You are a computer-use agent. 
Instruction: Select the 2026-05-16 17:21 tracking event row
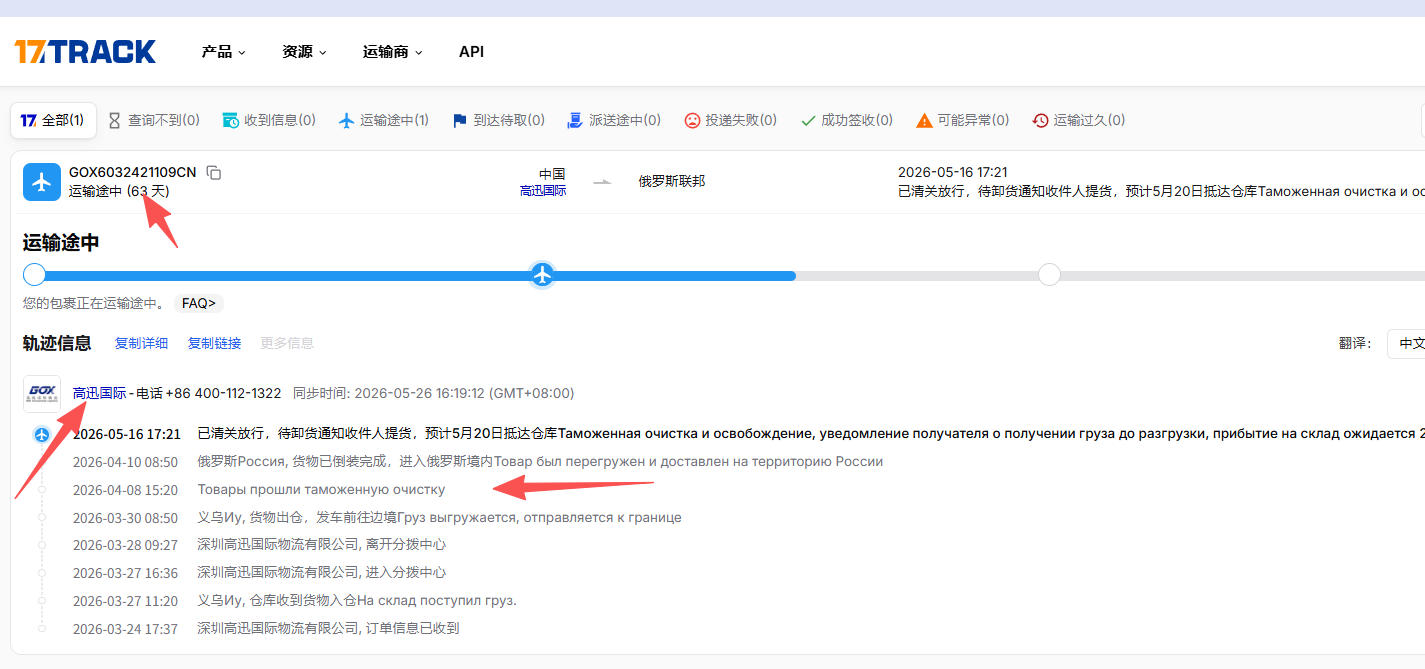coord(749,434)
